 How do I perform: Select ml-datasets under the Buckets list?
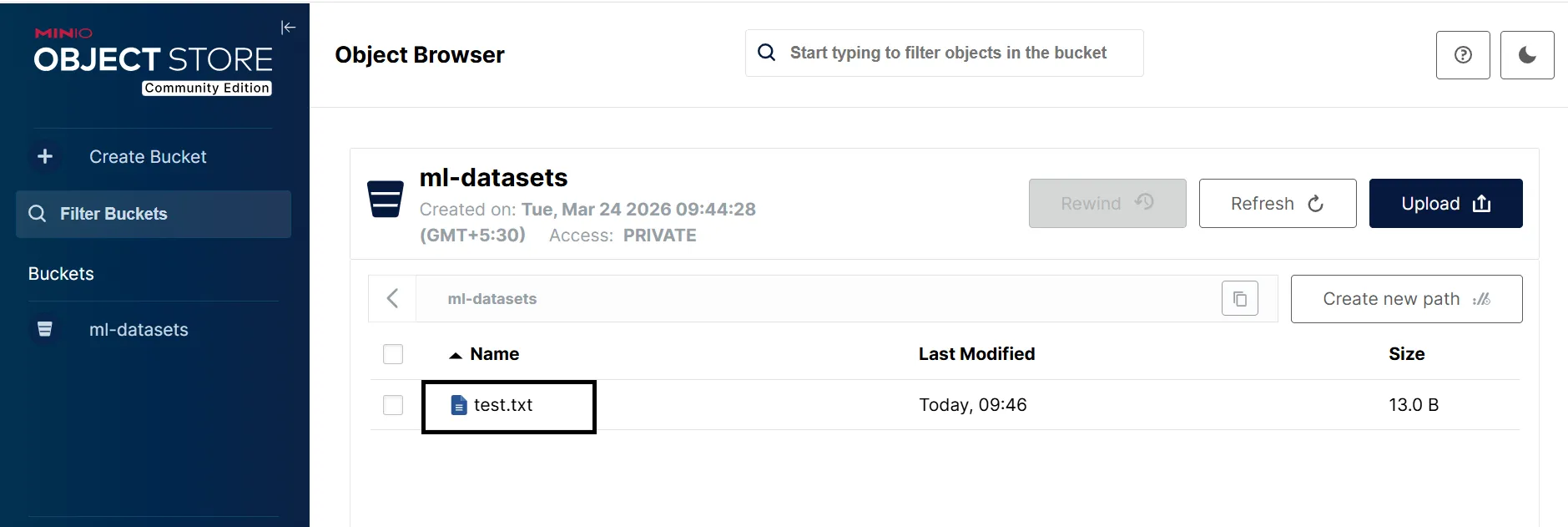pos(139,329)
